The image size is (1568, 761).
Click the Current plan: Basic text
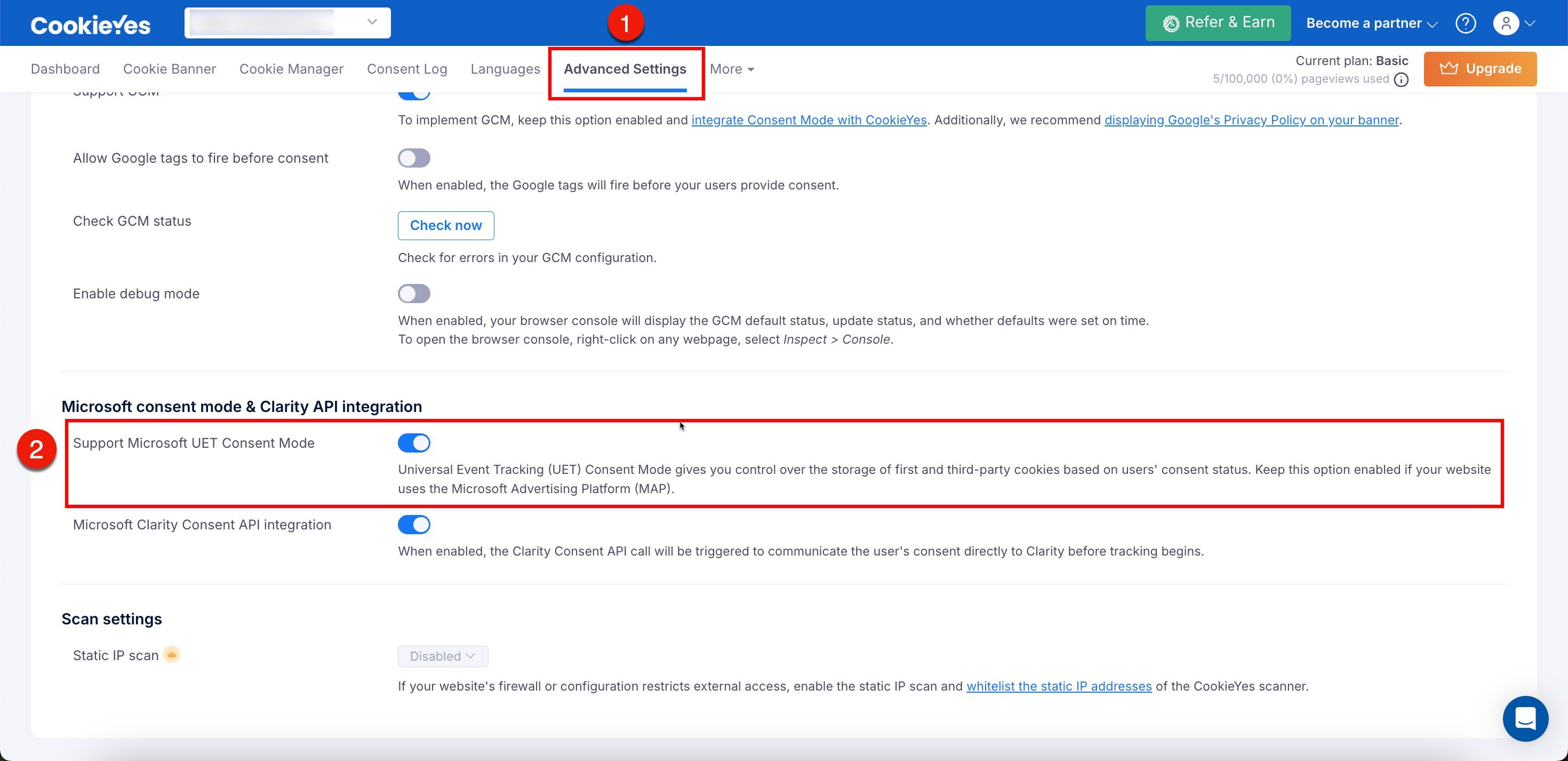point(1352,60)
